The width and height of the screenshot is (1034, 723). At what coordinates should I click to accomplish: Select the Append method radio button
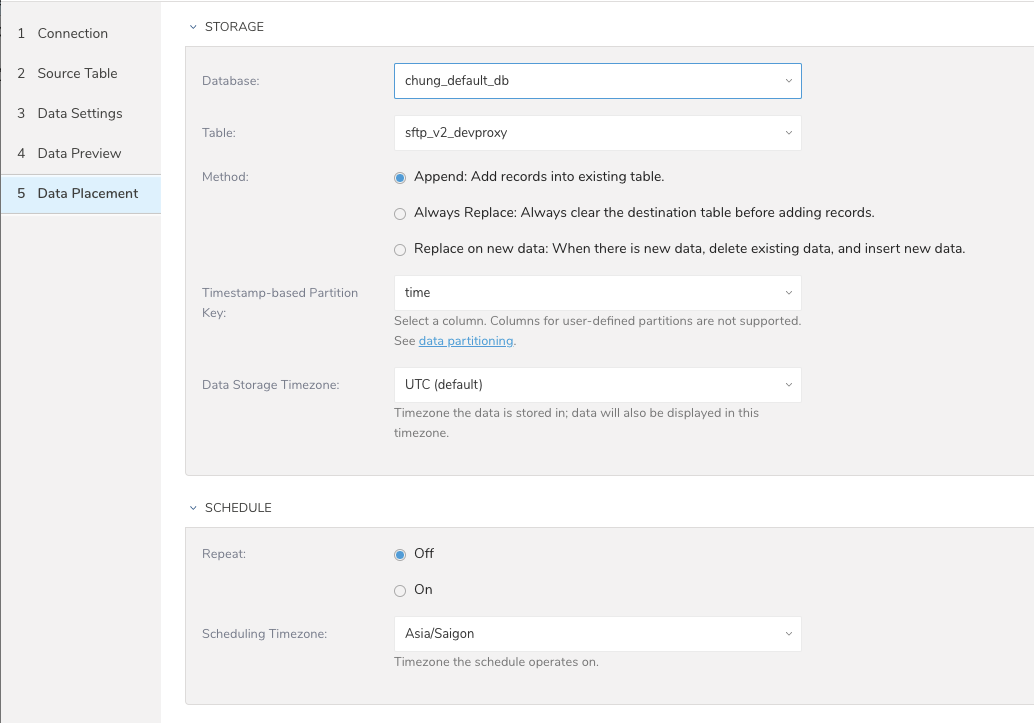point(401,177)
